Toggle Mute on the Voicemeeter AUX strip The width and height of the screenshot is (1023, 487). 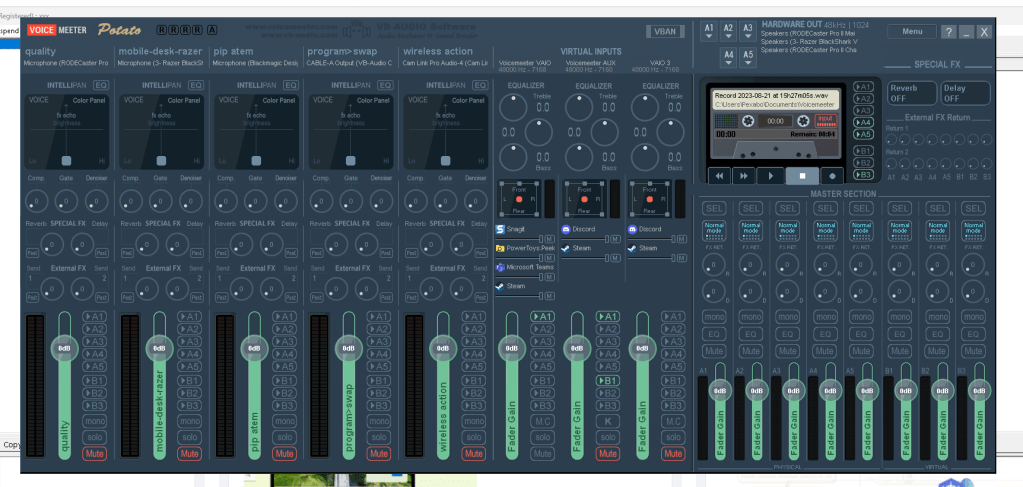click(x=607, y=453)
